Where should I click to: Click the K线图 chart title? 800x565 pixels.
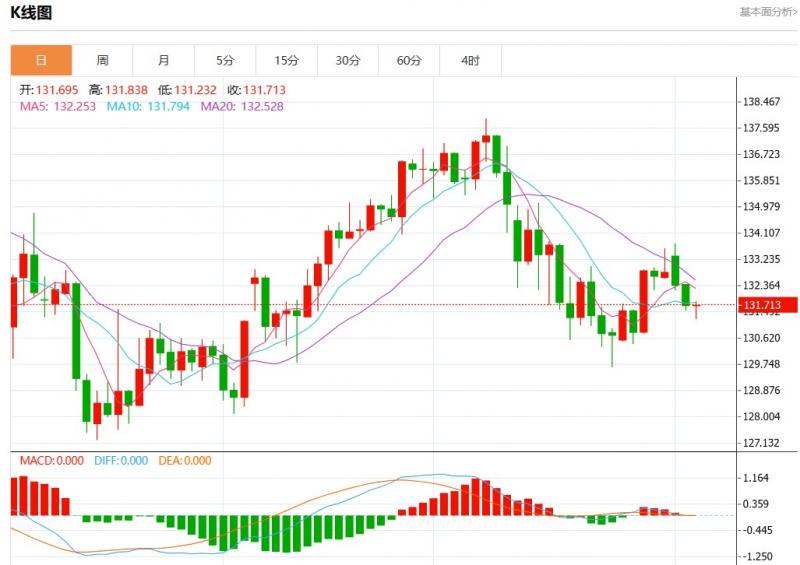pos(31,13)
